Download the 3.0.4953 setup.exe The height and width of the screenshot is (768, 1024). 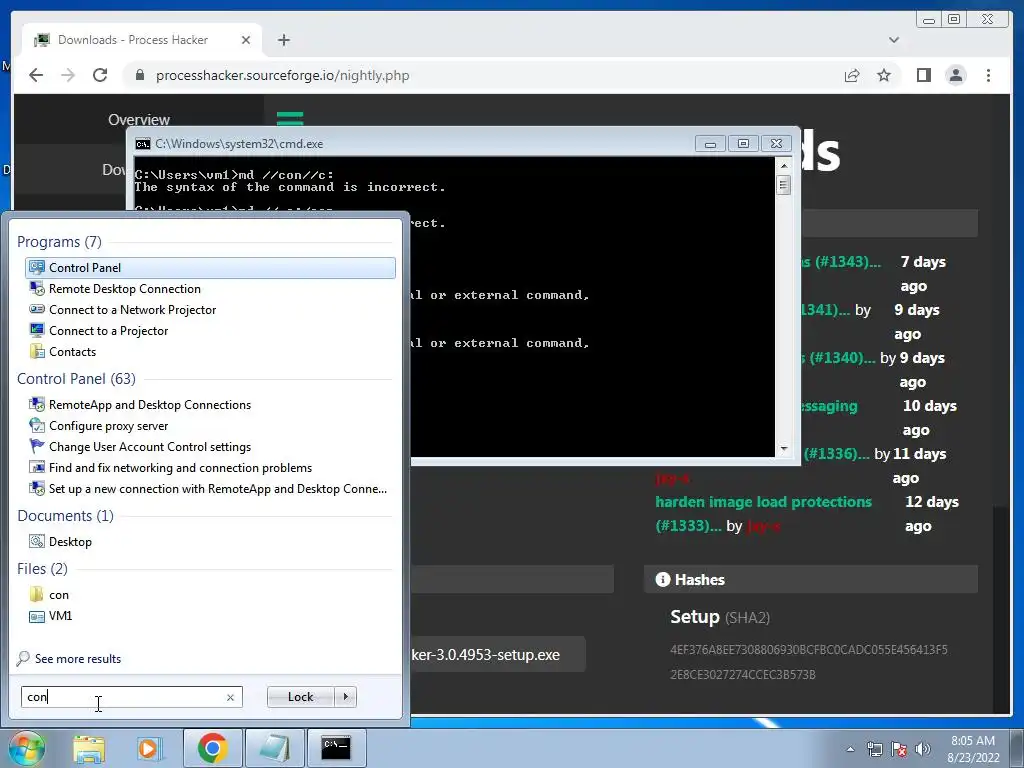[x=485, y=655]
